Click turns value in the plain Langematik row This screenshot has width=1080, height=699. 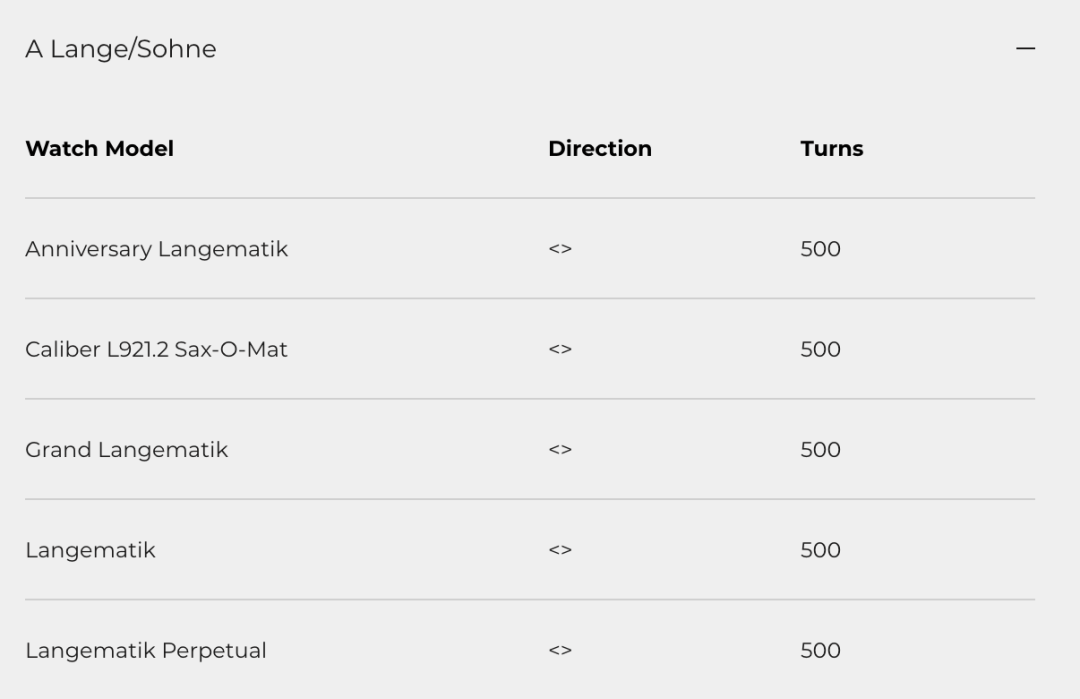[820, 550]
